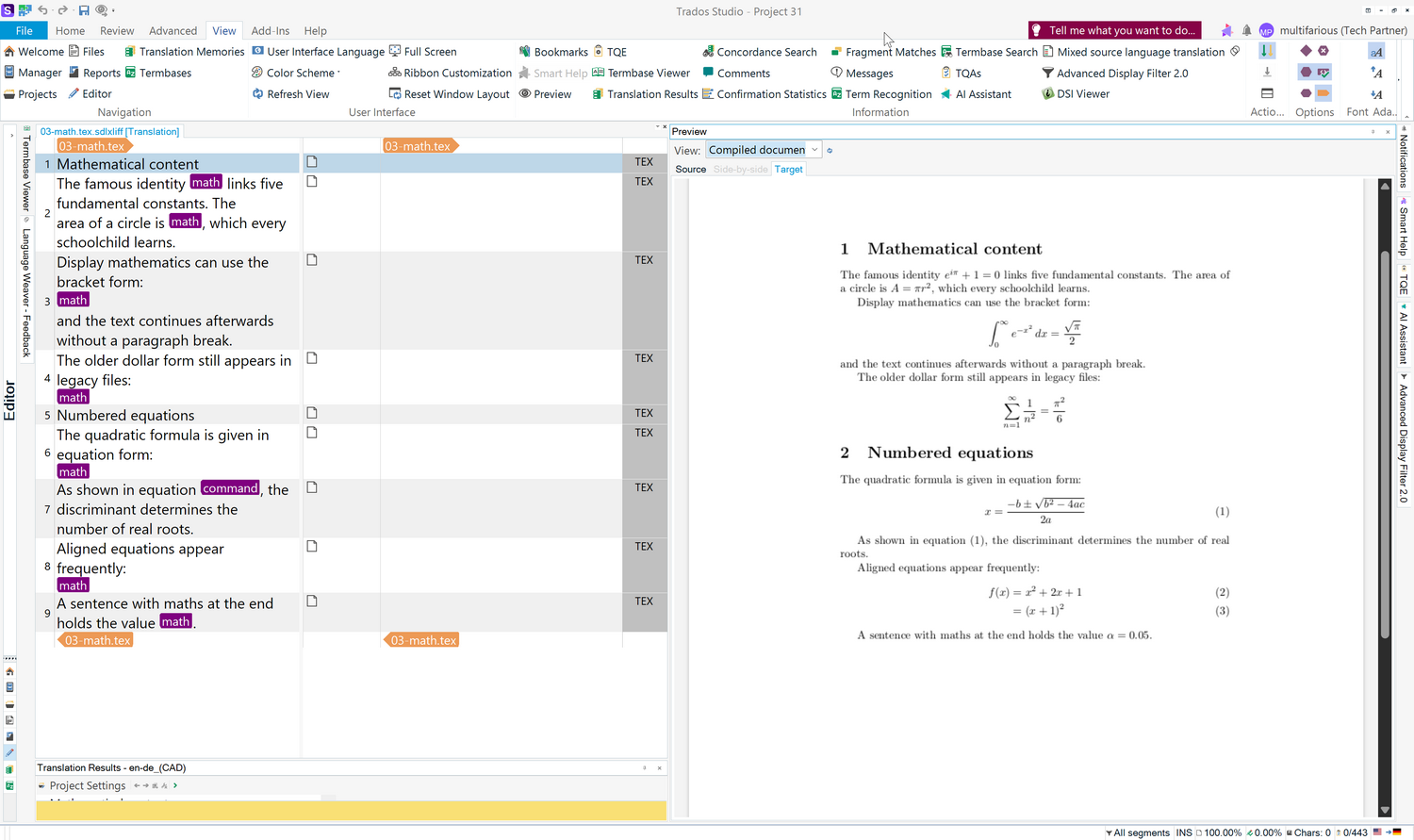Image resolution: width=1414 pixels, height=840 pixels.
Task: Open Ribbon Customization
Action: pos(450,73)
